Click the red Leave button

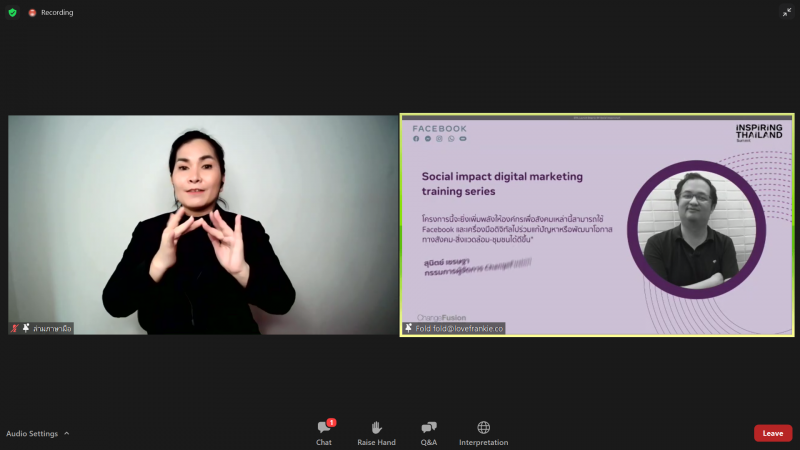pos(773,433)
